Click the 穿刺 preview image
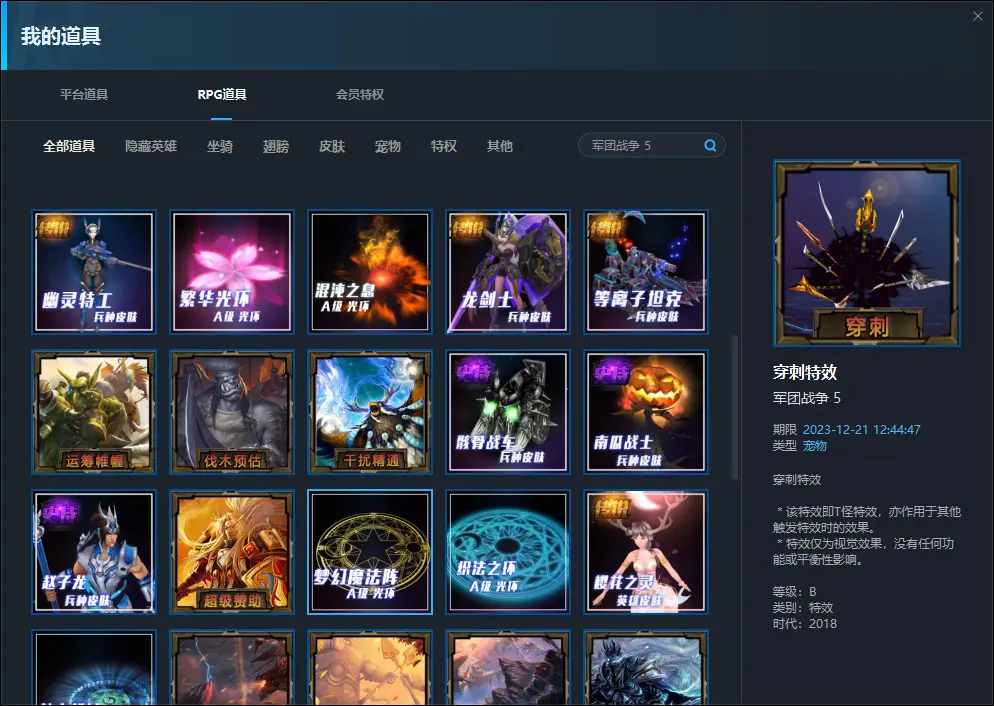The width and height of the screenshot is (994, 706). tap(867, 254)
